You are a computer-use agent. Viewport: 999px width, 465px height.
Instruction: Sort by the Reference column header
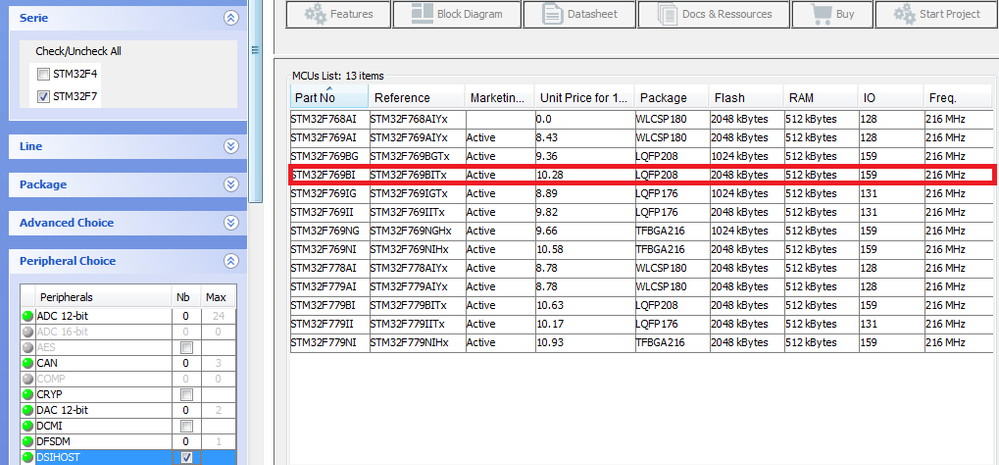point(417,97)
